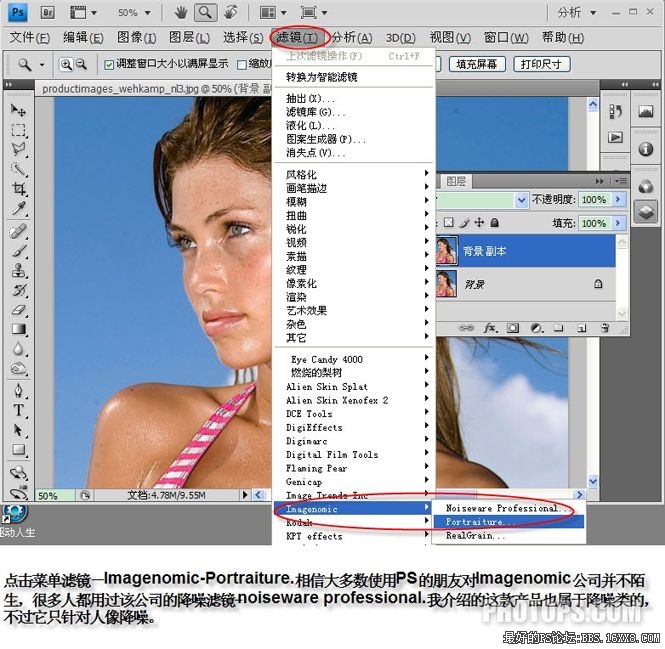Open the Actions panel play icon
The width and height of the screenshot is (665, 649).
tap(615, 137)
